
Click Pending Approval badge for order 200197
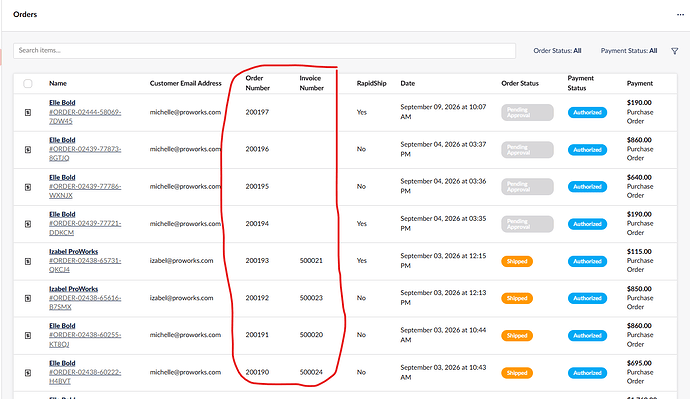point(527,113)
